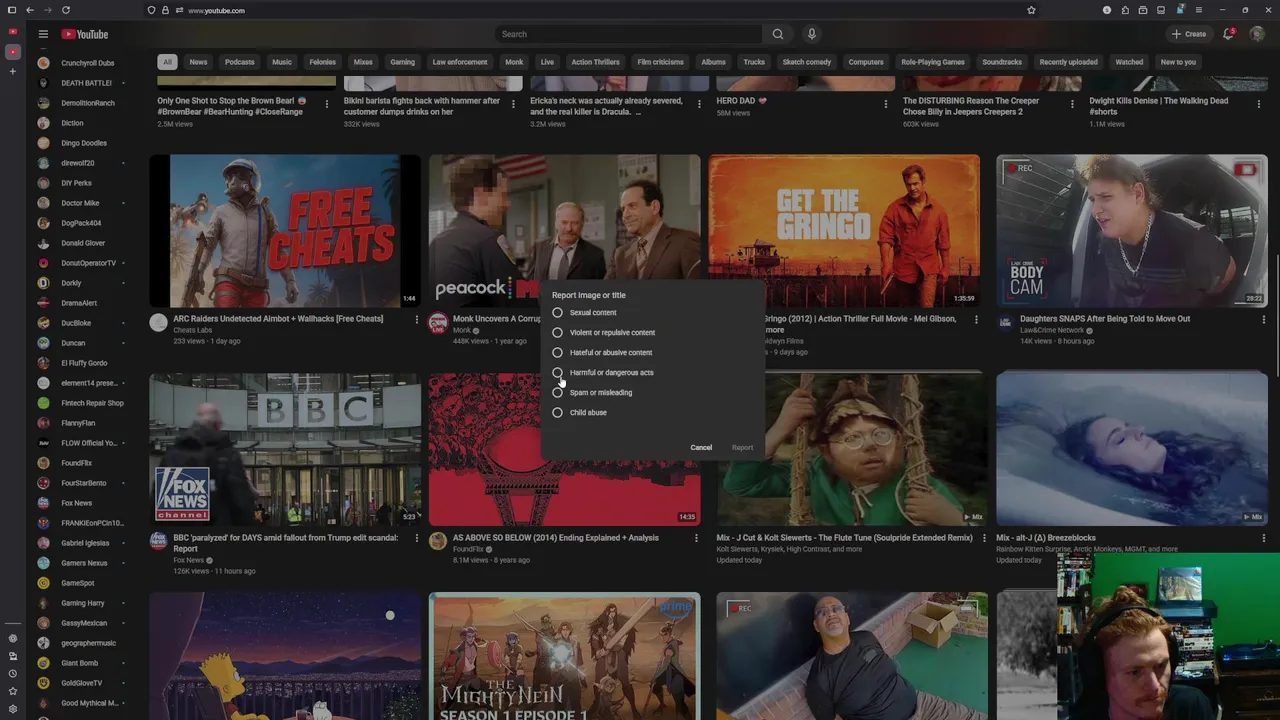Viewport: 1280px width, 720px height.
Task: Select the All filter chip
Action: (167, 62)
